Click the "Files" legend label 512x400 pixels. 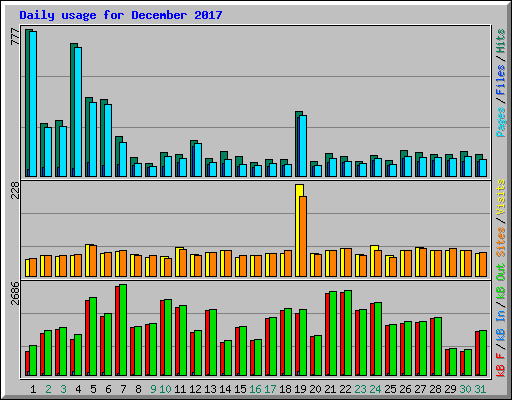[x=501, y=80]
